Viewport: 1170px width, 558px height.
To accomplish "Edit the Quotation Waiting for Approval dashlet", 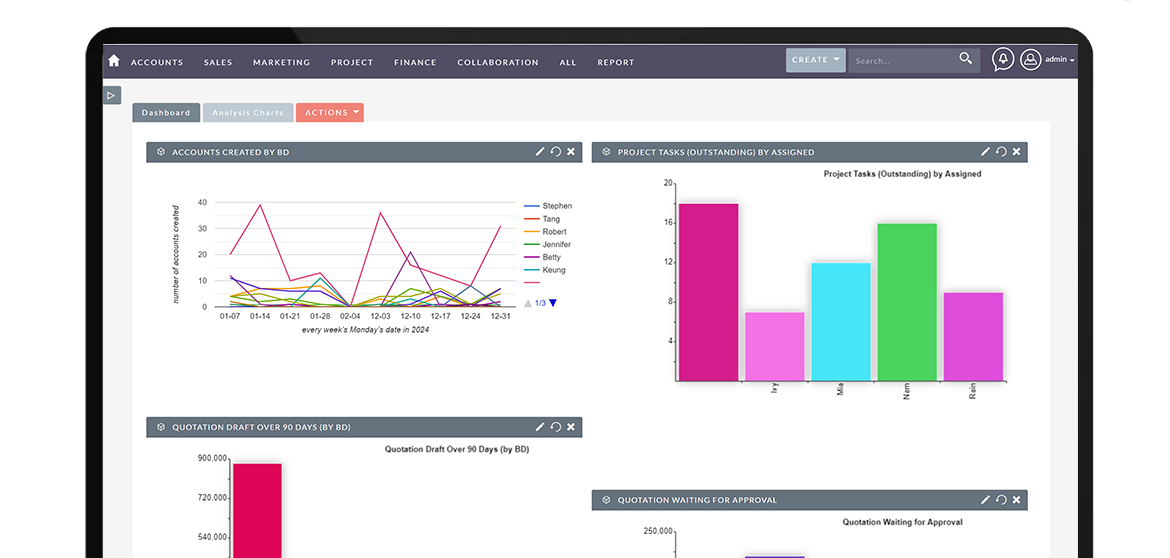I will coord(985,500).
